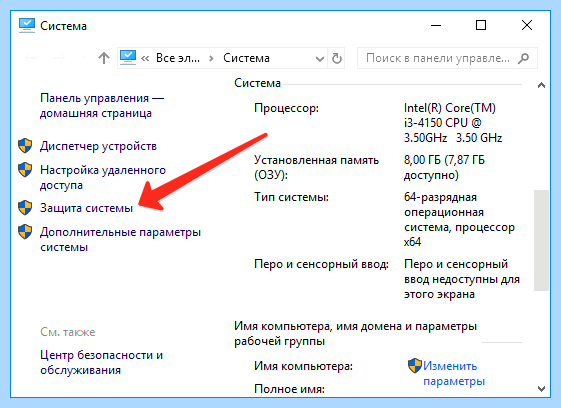Focus the Поиск в панели управления field
The width and height of the screenshot is (561, 408).
(x=447, y=58)
